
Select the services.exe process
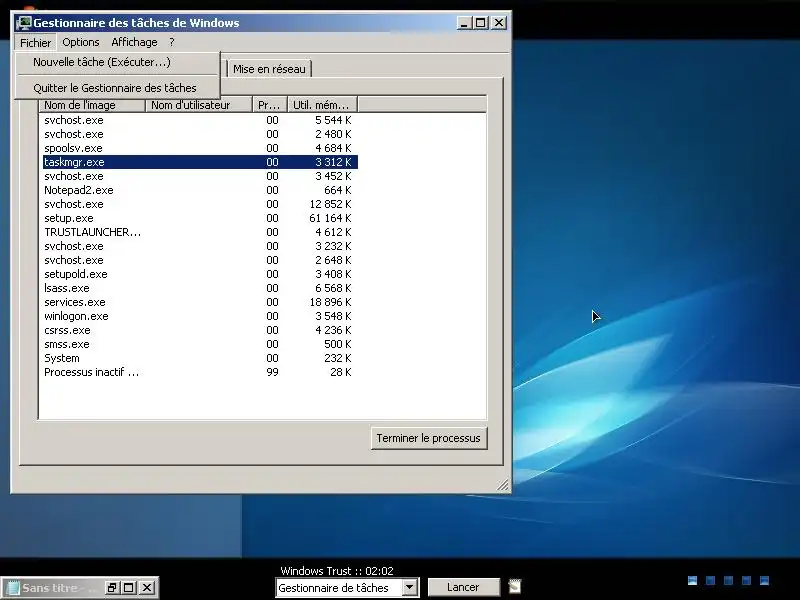(x=200, y=302)
